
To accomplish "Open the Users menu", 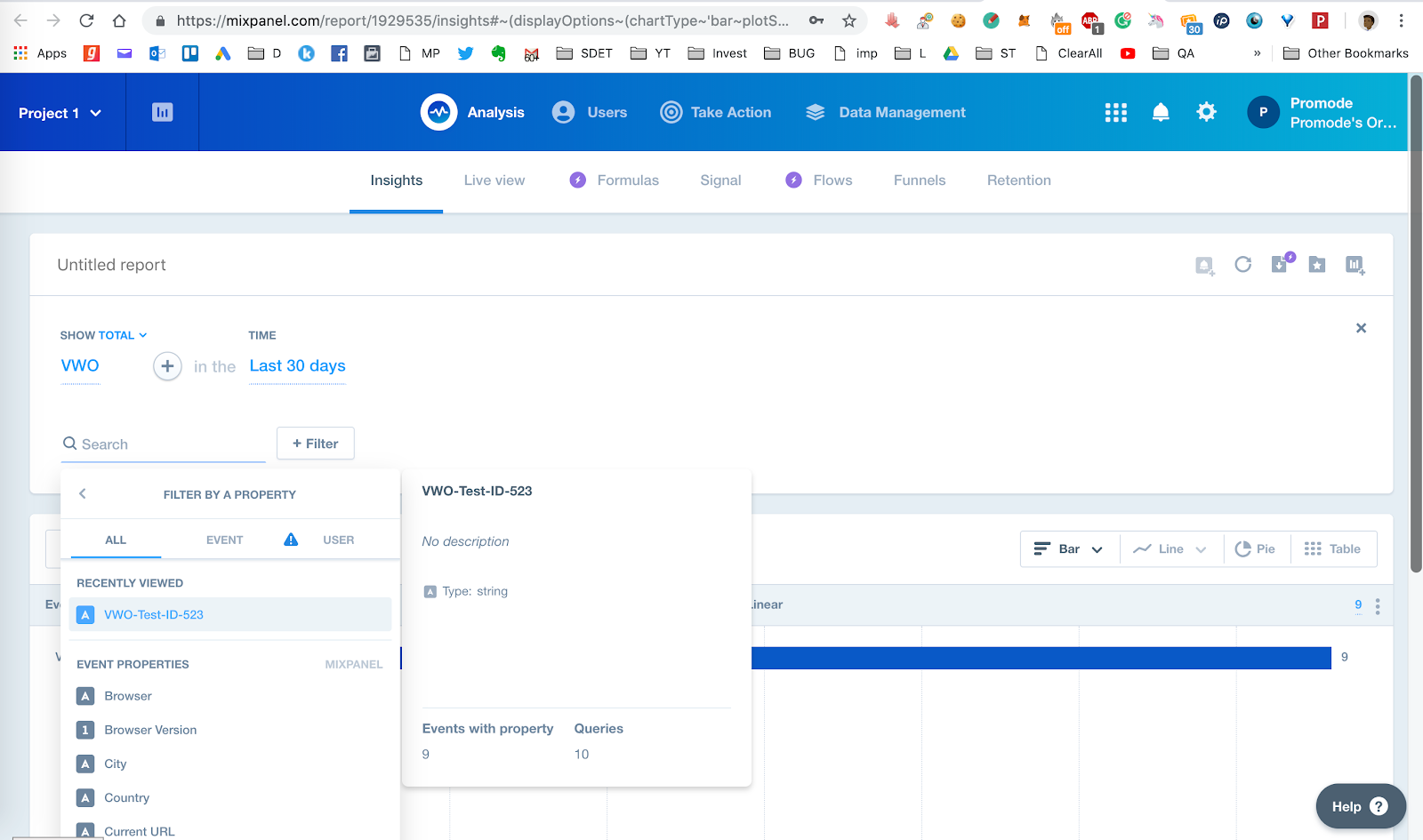I will tap(590, 112).
